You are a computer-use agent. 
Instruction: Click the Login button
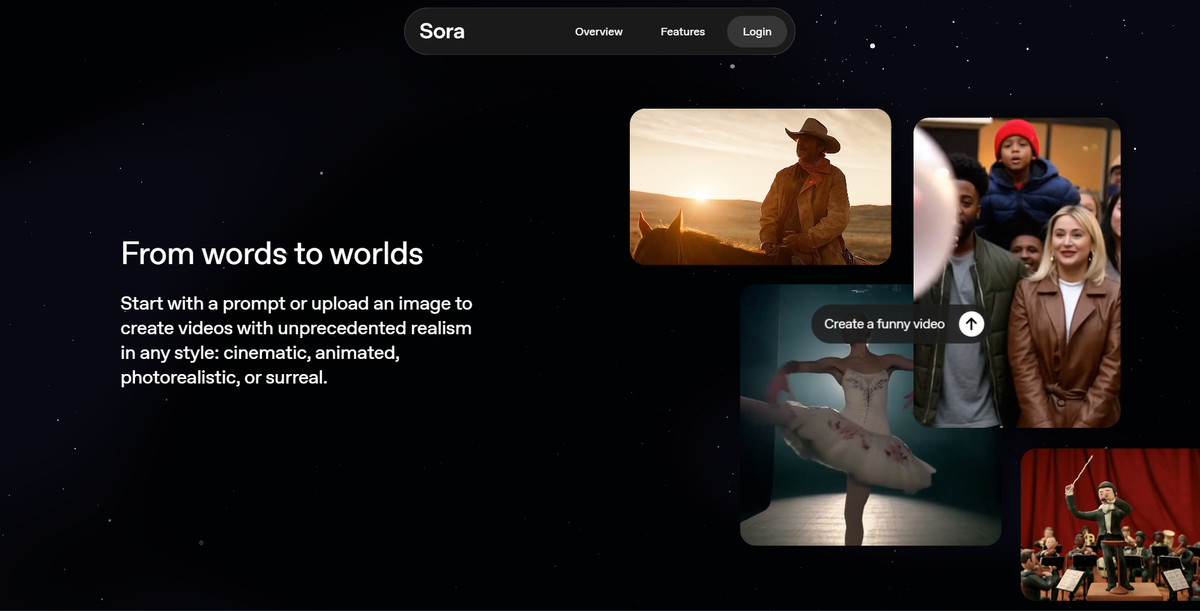coord(756,31)
